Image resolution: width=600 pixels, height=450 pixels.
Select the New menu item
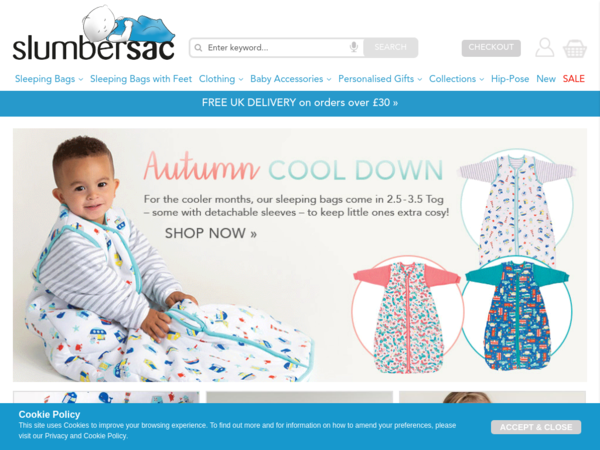[546, 79]
